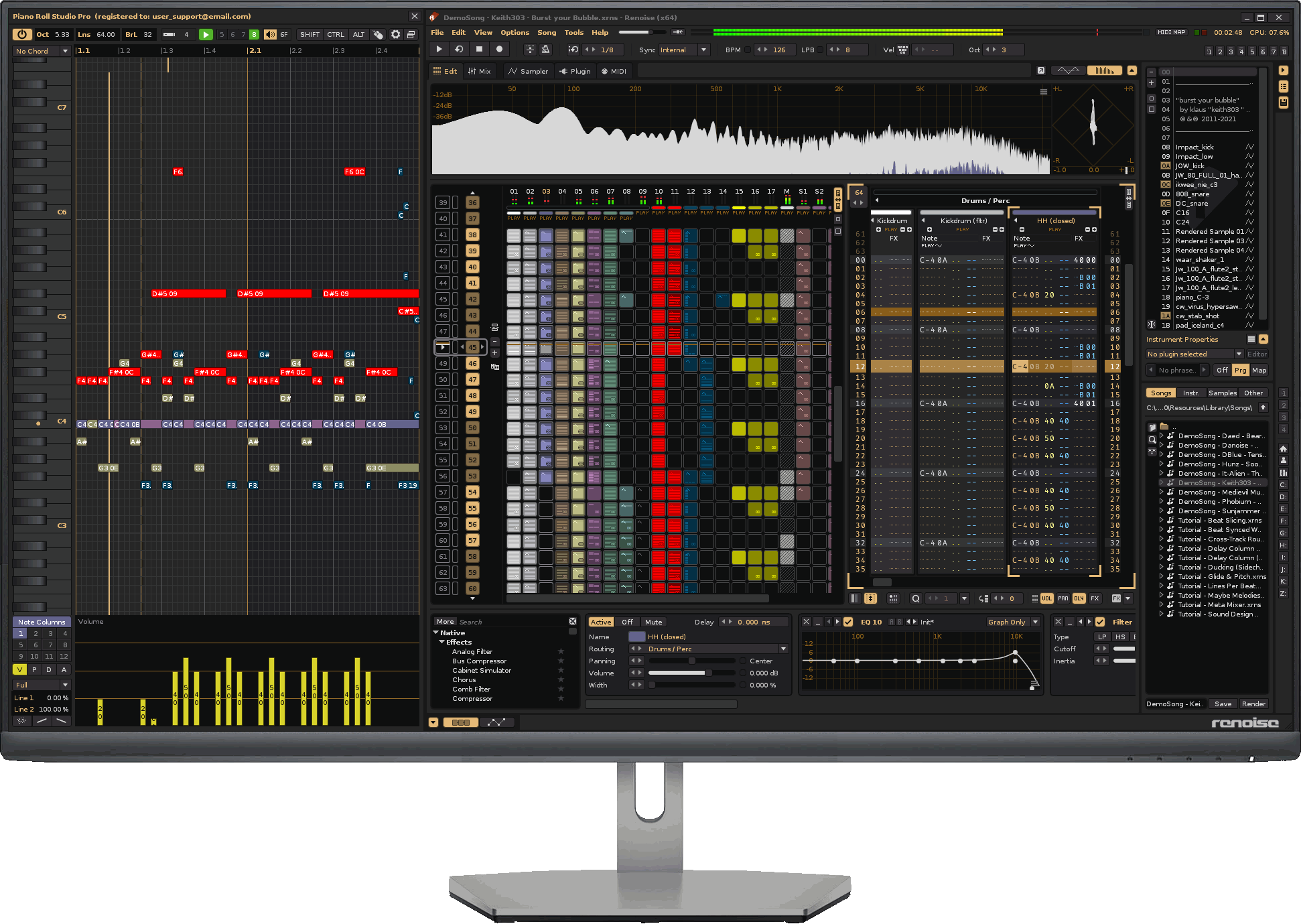Stop playback in Renoise transport
1301x924 pixels.
tap(479, 49)
